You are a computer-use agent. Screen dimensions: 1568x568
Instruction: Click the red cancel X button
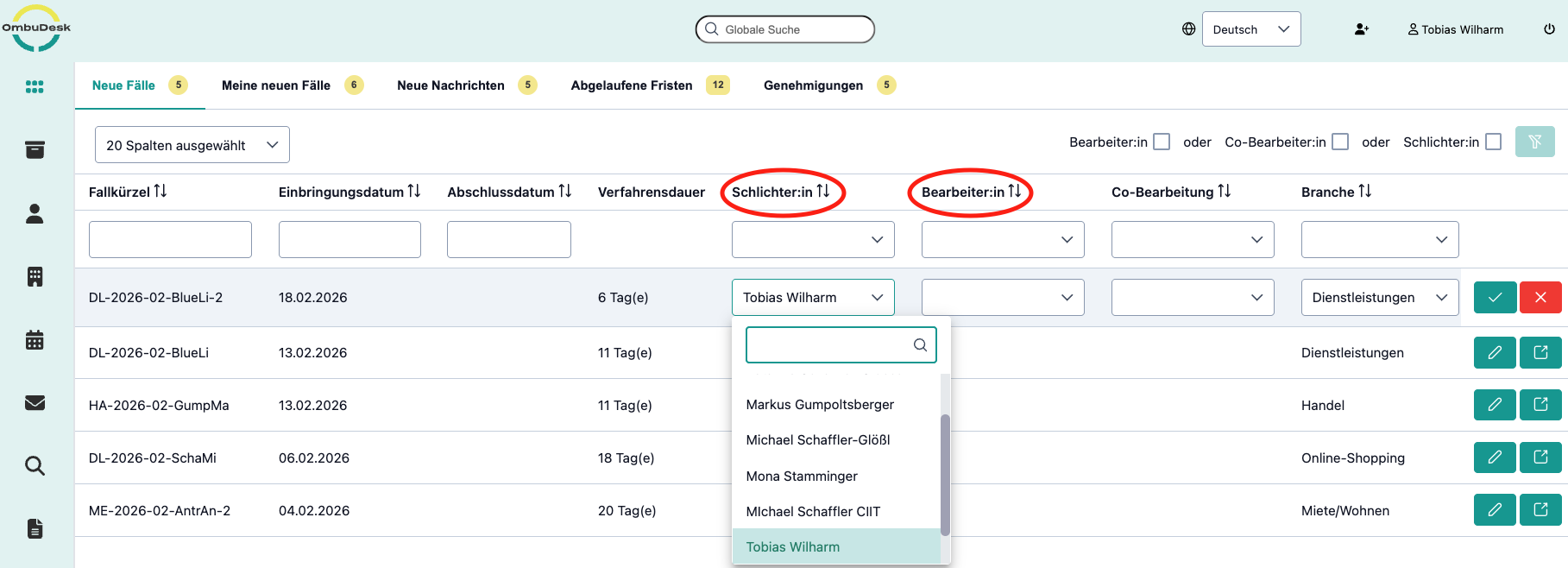tap(1540, 298)
